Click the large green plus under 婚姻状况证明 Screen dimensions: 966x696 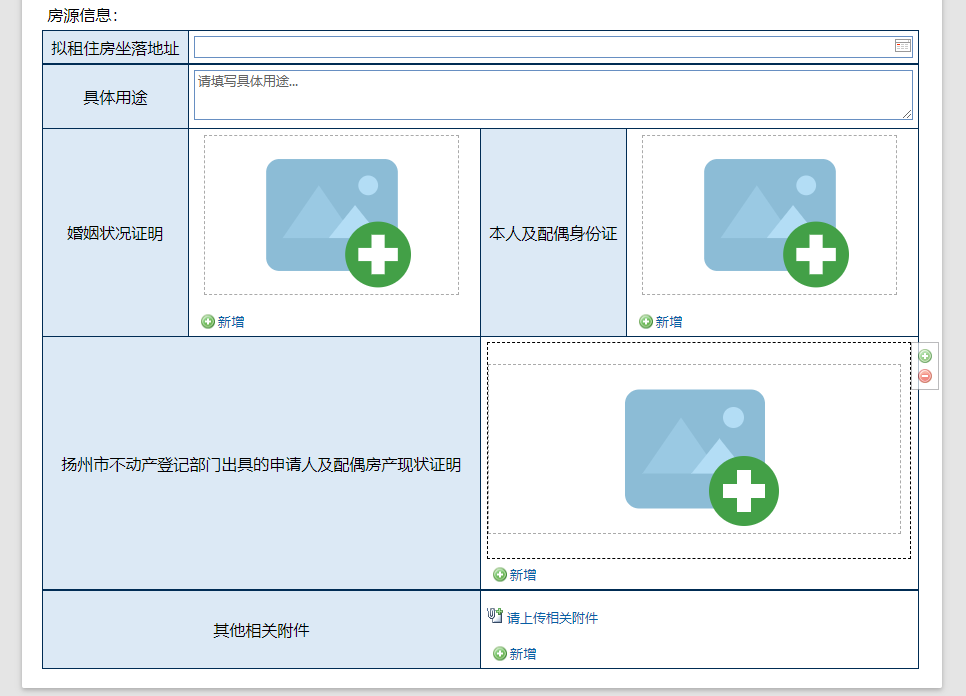pos(378,254)
